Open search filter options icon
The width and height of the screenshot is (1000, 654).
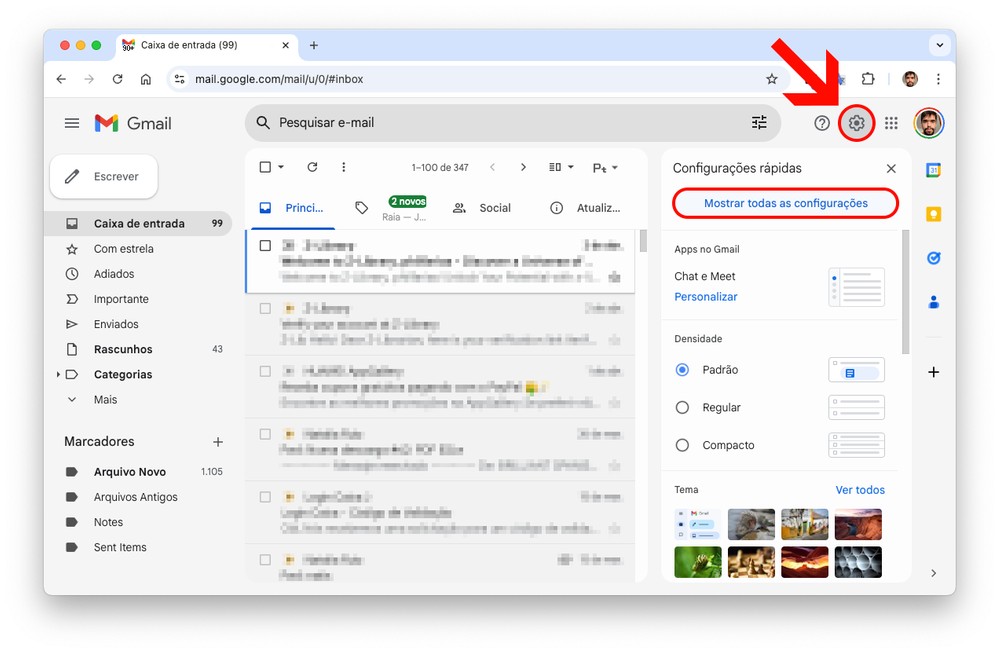click(x=759, y=122)
